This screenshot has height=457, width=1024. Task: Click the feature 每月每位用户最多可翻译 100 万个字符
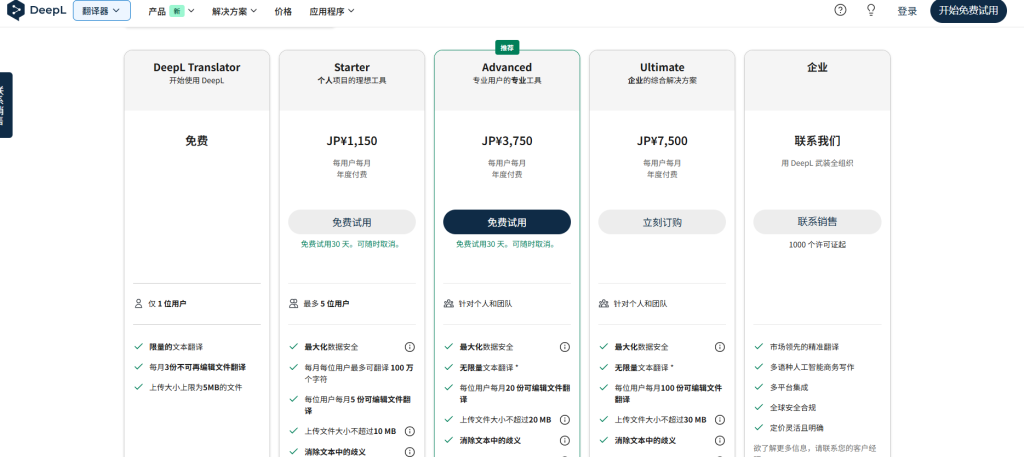coord(359,373)
